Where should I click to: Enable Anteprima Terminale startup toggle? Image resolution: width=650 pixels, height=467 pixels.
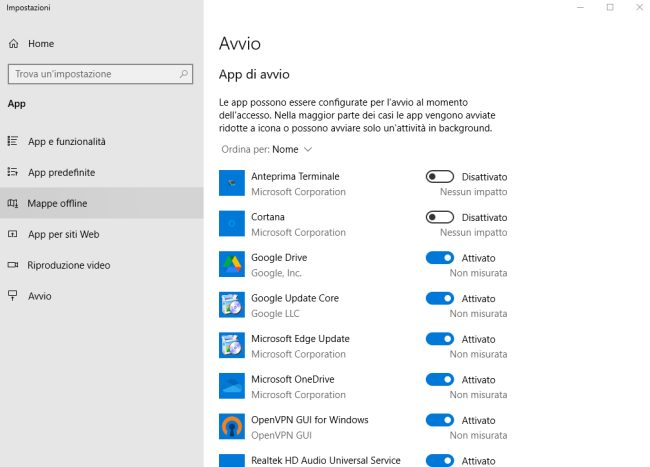tap(439, 177)
